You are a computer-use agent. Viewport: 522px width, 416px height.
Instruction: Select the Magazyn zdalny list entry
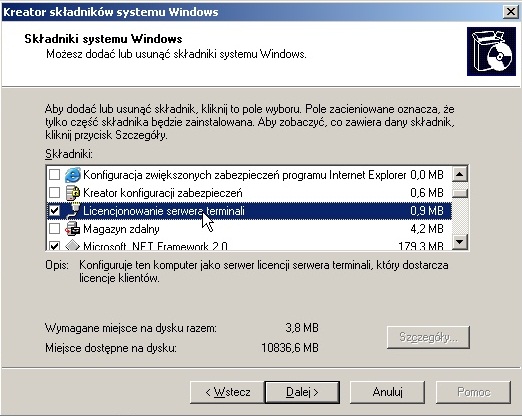point(247,229)
